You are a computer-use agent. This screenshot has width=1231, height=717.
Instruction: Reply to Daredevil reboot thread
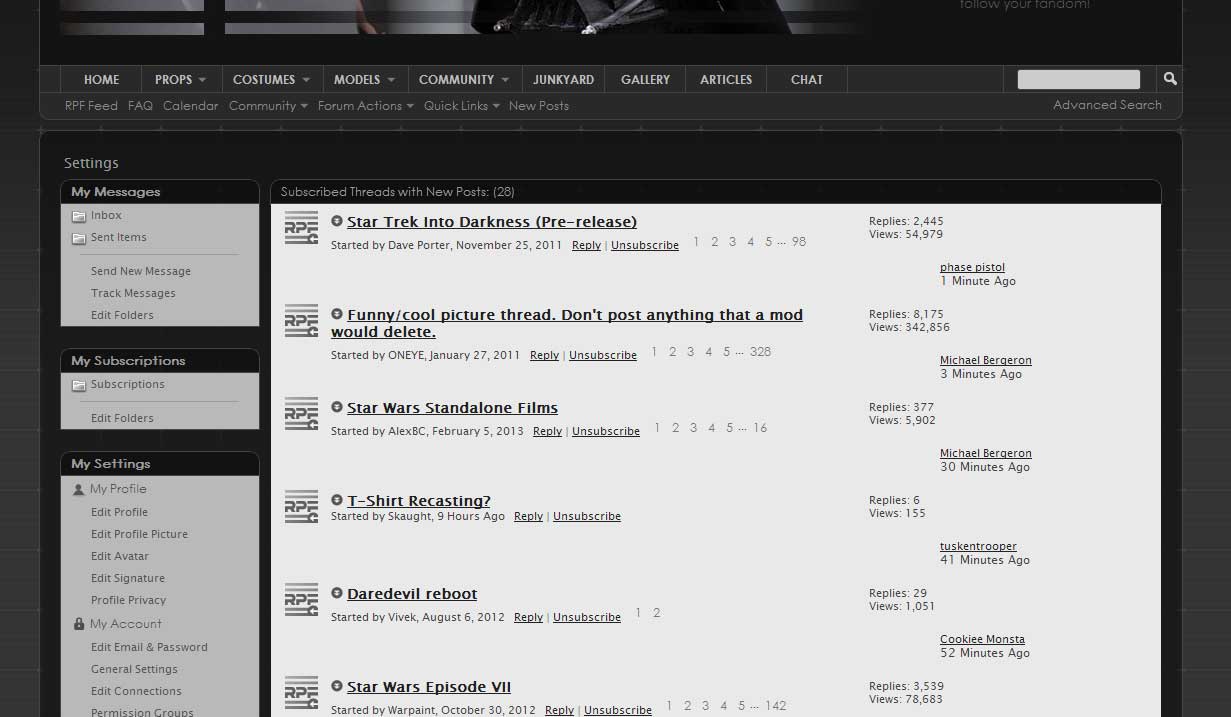[x=528, y=617]
